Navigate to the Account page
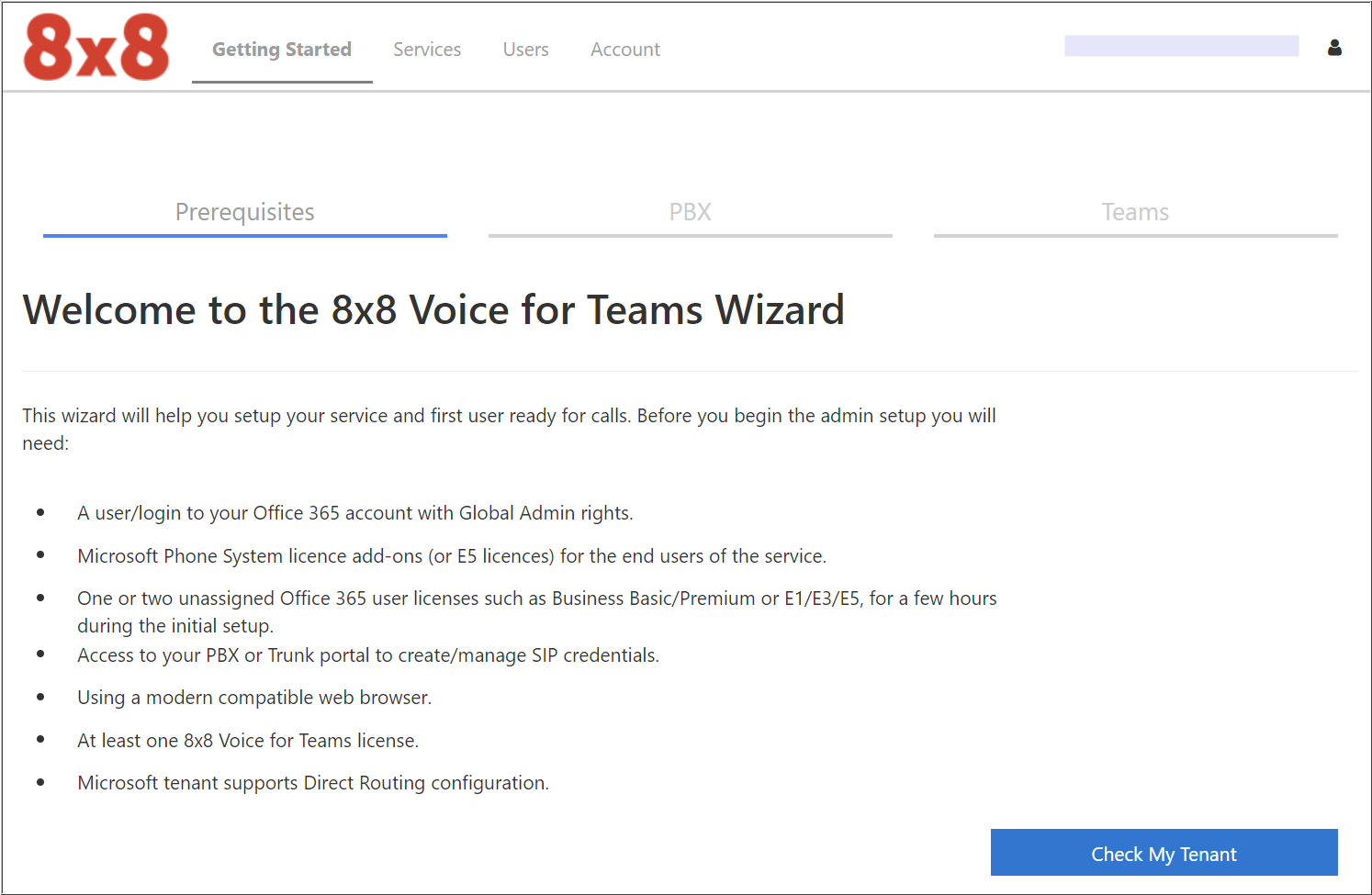 point(625,50)
